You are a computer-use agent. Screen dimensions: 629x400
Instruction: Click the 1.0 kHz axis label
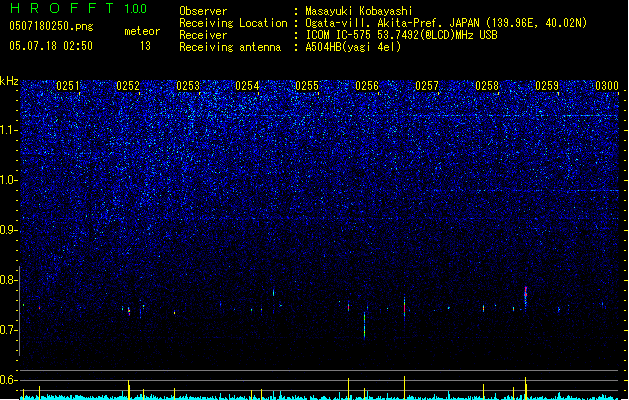pyautogui.click(x=8, y=180)
